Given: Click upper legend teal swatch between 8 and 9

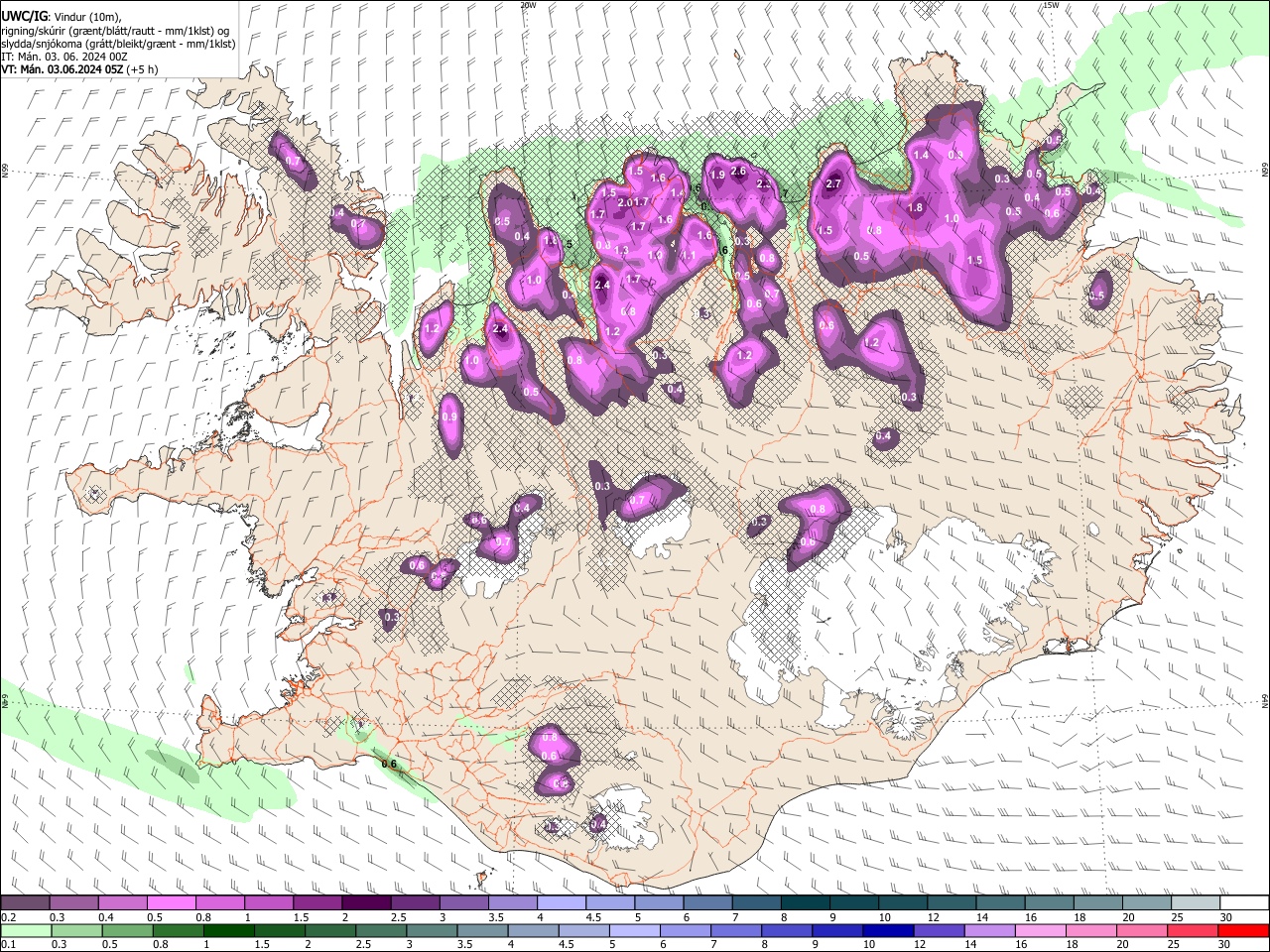Looking at the screenshot, I should pos(805,903).
